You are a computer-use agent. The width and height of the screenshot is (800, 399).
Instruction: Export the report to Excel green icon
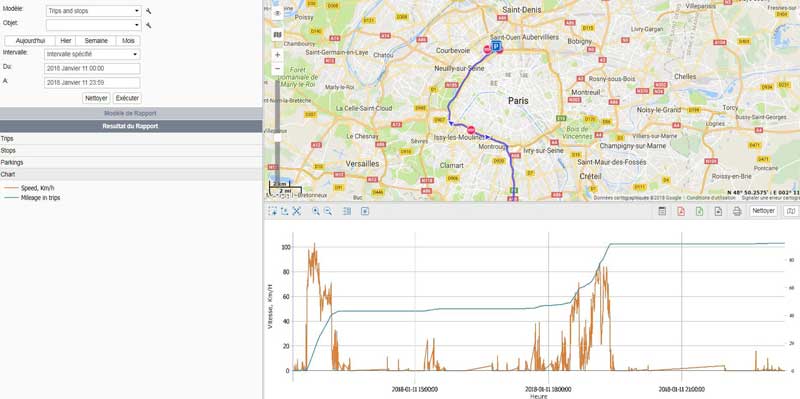pos(699,211)
